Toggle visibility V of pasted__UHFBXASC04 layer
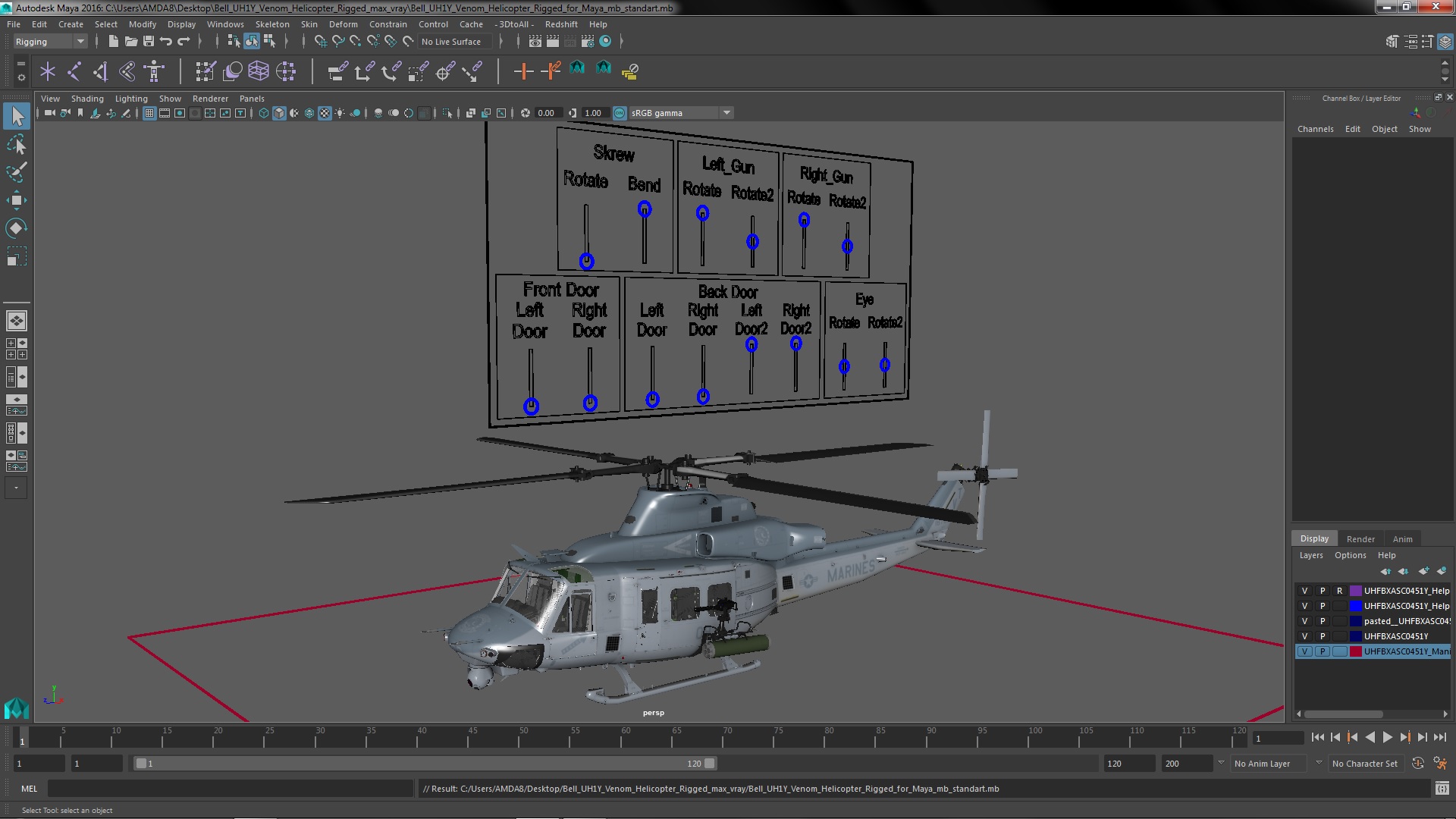 [1304, 621]
